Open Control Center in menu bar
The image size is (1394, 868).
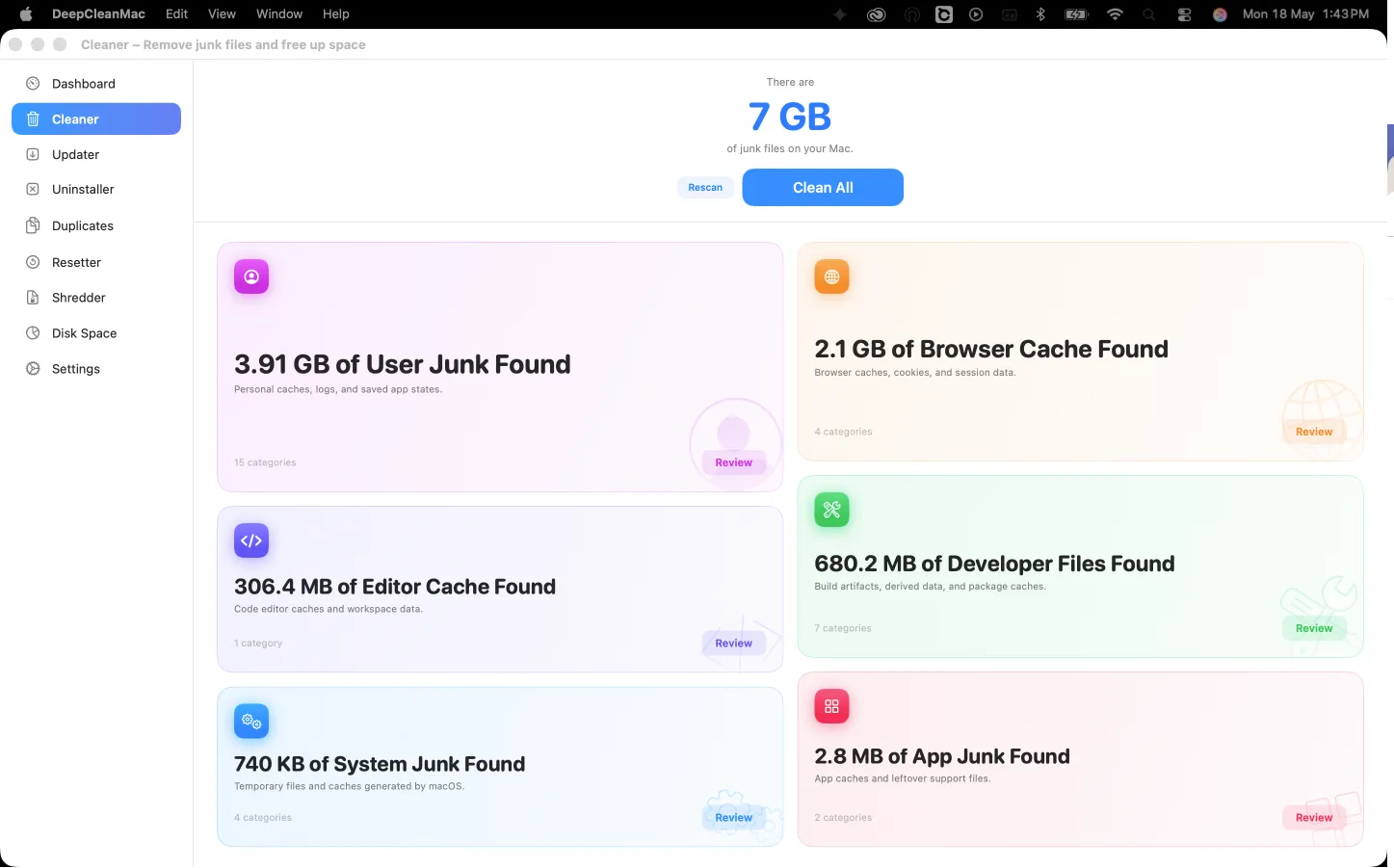pos(1184,14)
